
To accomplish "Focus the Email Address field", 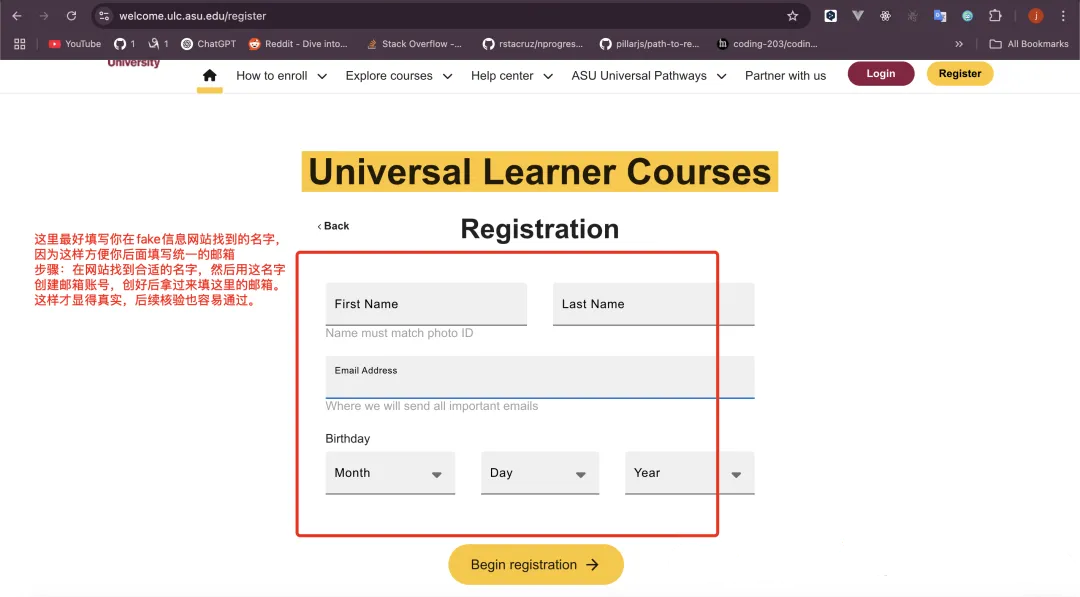I will pyautogui.click(x=540, y=377).
